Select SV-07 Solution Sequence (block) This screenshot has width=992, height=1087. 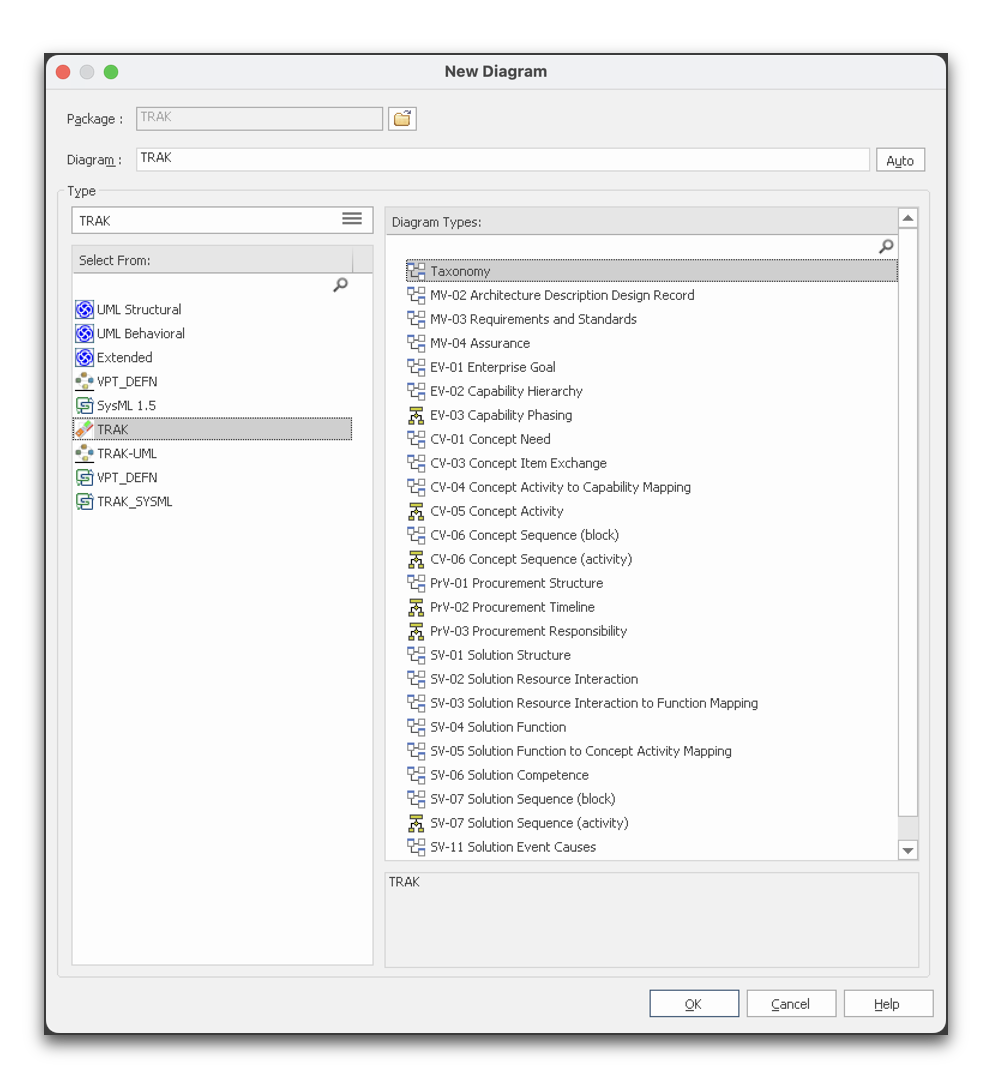(x=522, y=799)
